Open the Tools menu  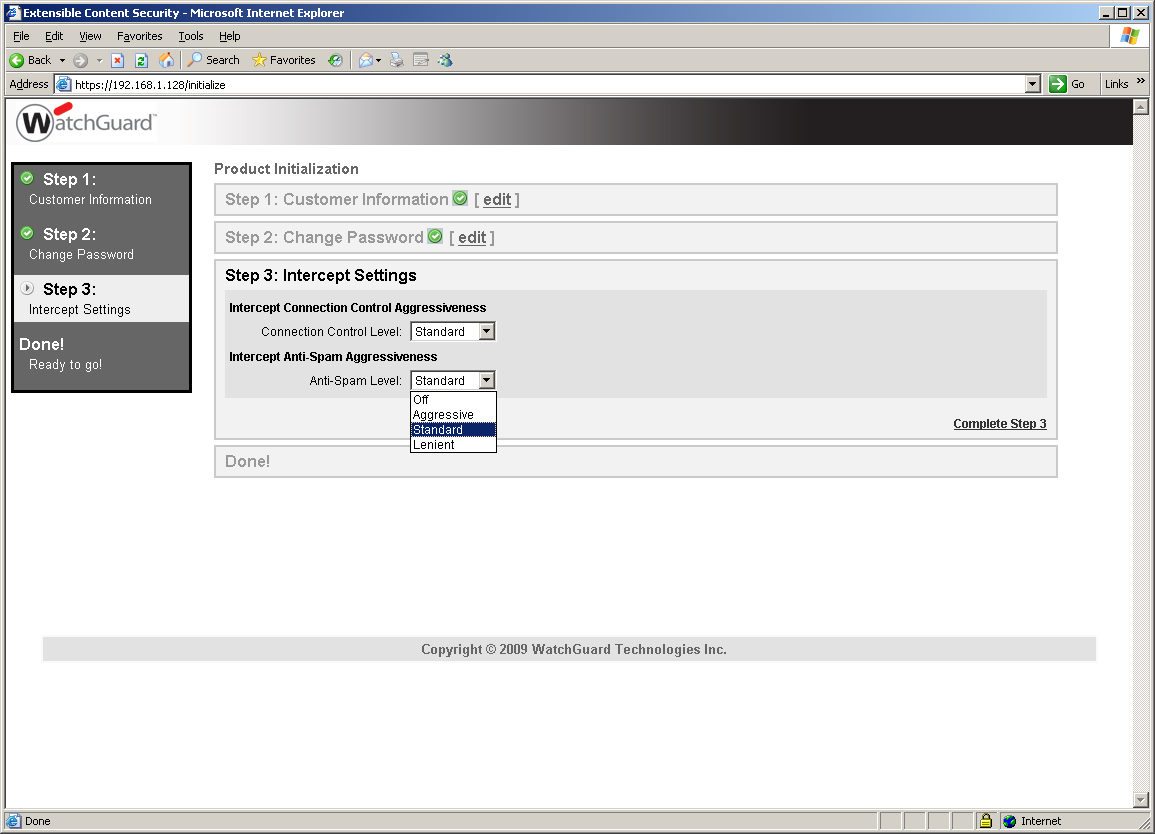[x=191, y=36]
